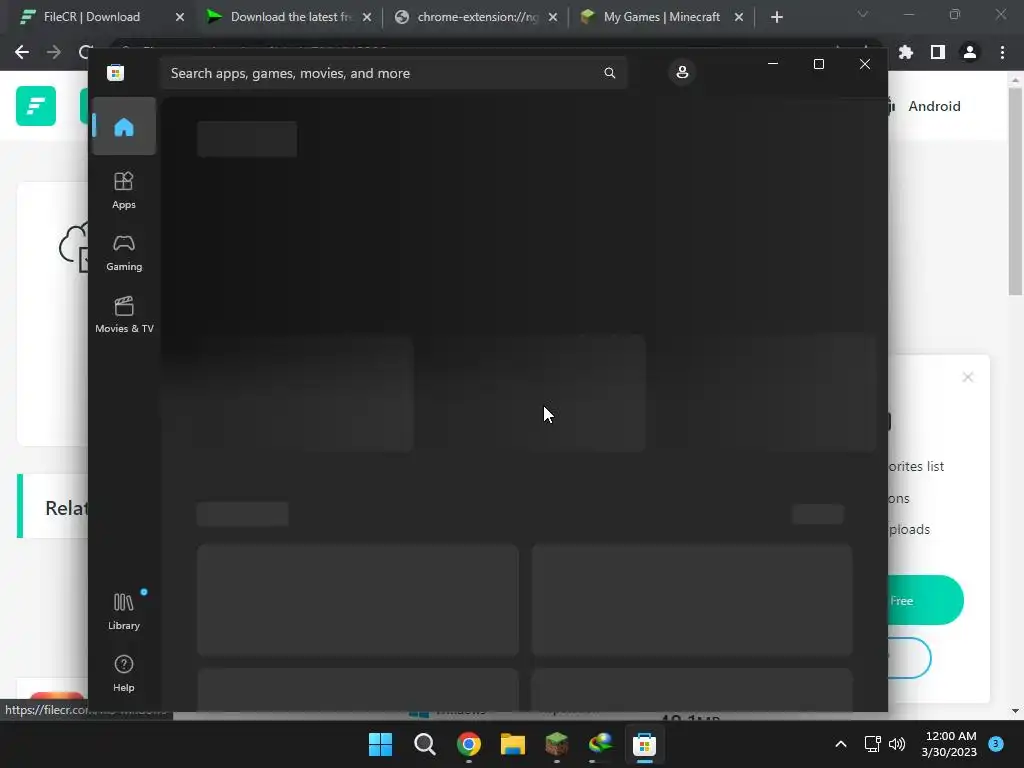Click the Microsoft Store logo icon
The width and height of the screenshot is (1024, 768).
(116, 72)
